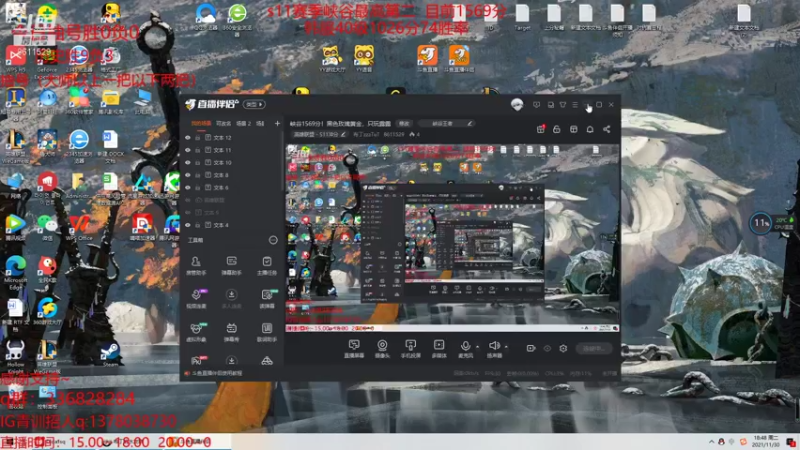
Task: Open the 房管助手 tool
Action: point(196,266)
